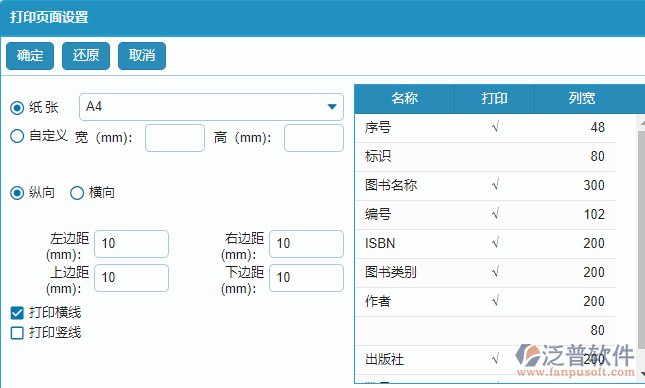Select the 图书类别 name cell

coord(405,272)
